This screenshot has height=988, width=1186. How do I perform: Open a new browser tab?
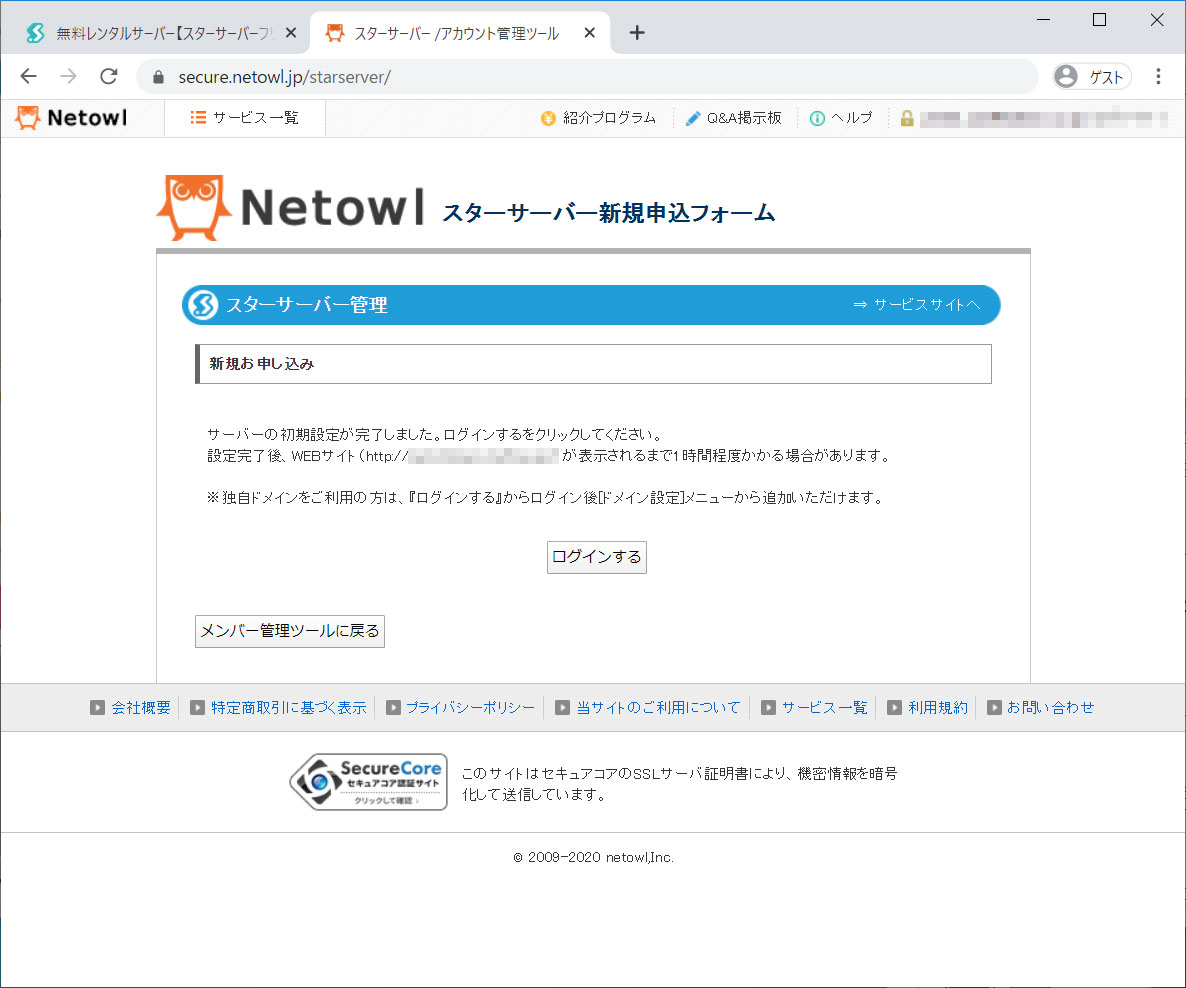click(637, 33)
